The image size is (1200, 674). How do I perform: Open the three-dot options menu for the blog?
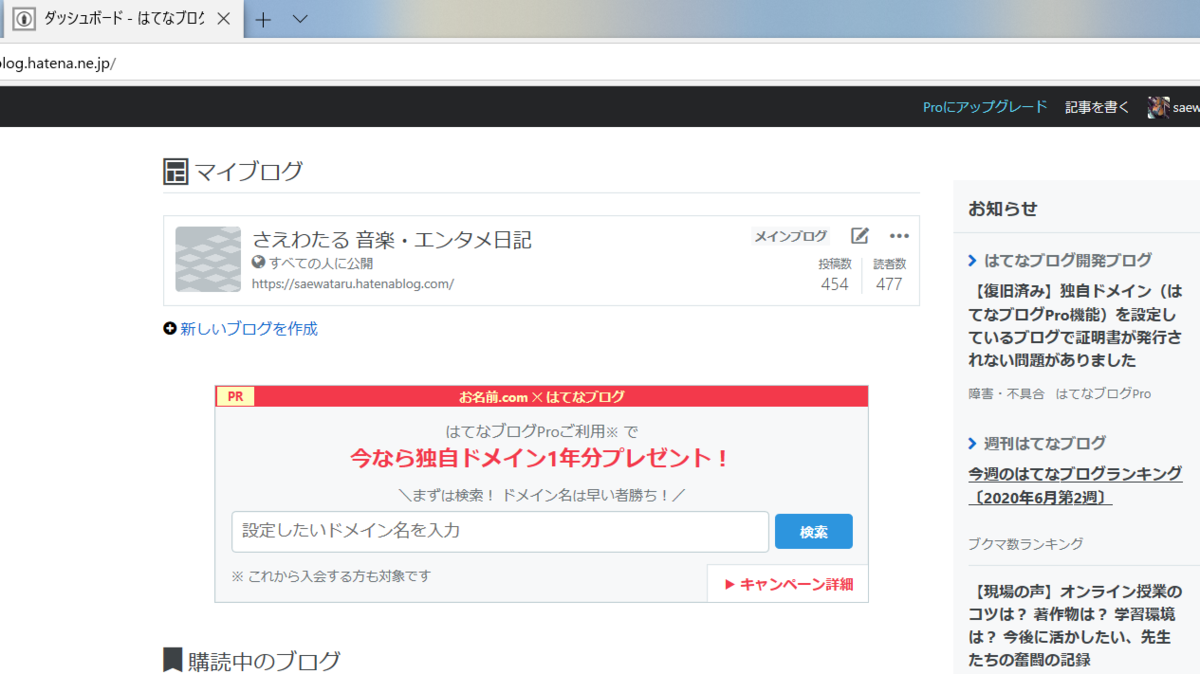tap(898, 236)
